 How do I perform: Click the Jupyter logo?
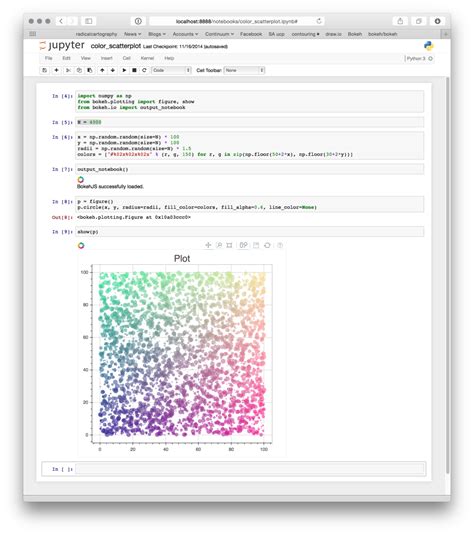click(x=62, y=45)
